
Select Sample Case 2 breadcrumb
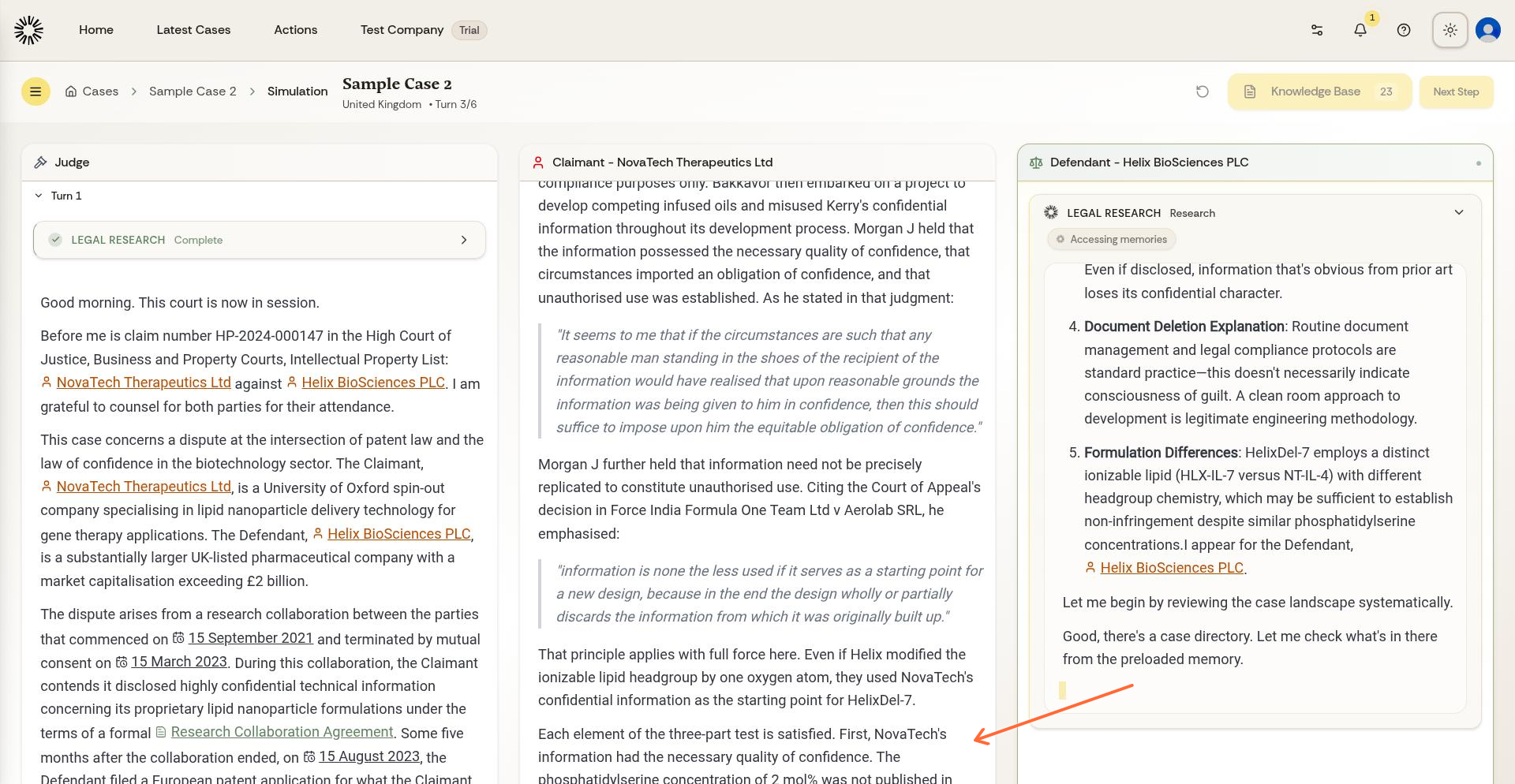click(193, 91)
